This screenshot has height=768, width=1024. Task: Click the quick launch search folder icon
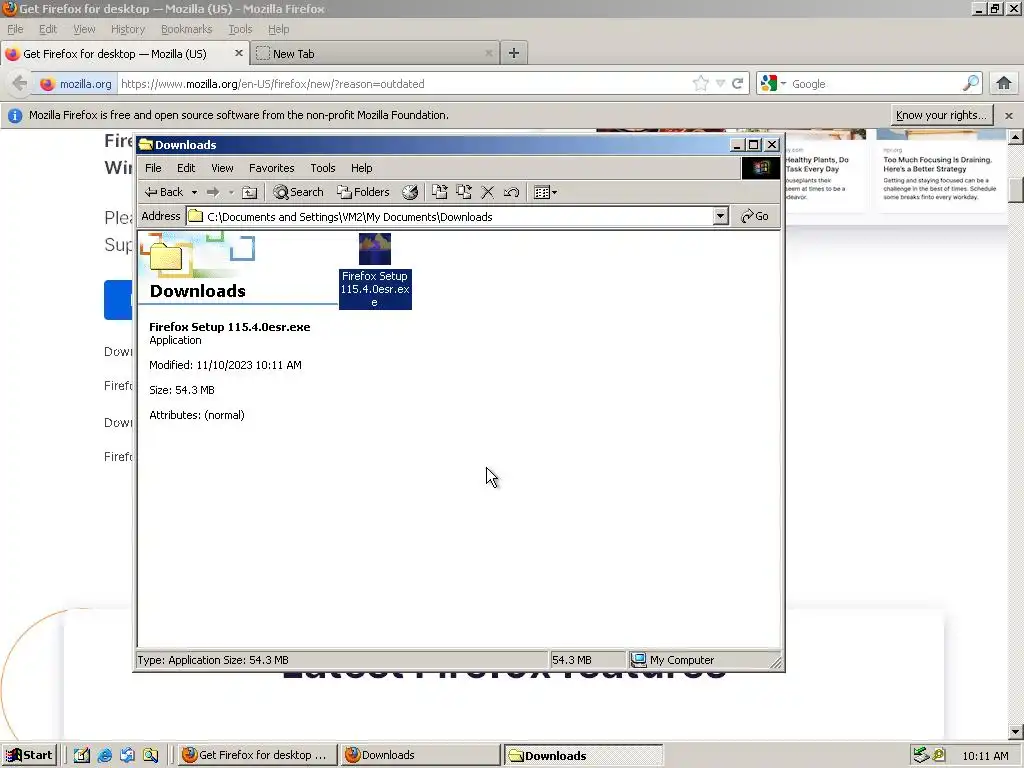pyautogui.click(x=151, y=755)
